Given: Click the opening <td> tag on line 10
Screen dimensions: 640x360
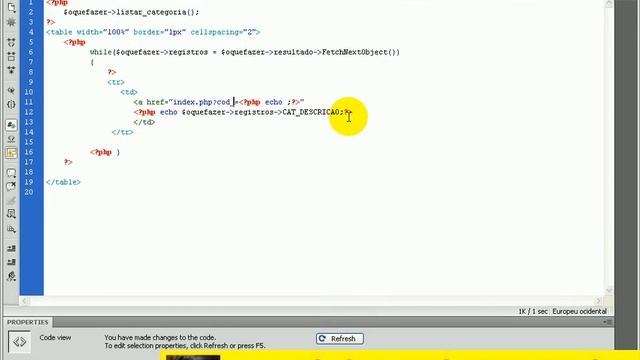Looking at the screenshot, I should [129, 92].
